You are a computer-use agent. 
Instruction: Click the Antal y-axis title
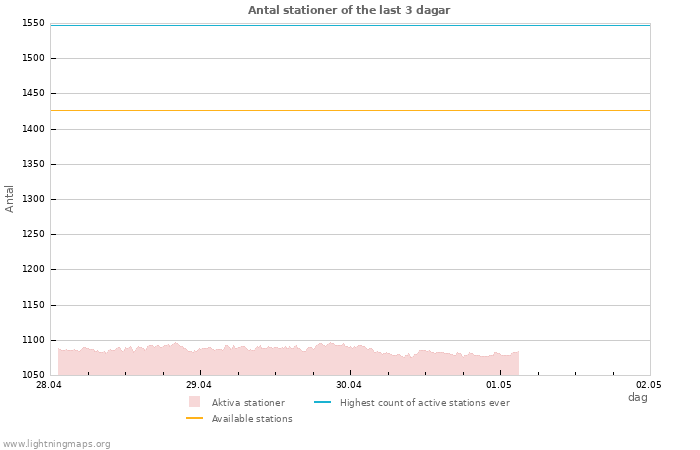click(9, 199)
